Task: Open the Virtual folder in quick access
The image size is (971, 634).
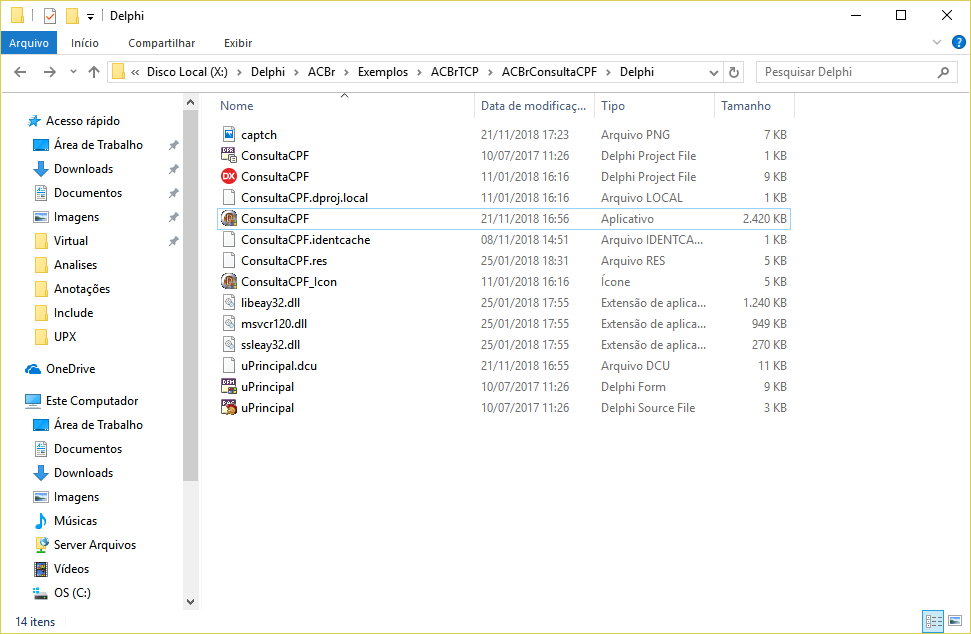Action: (x=71, y=241)
